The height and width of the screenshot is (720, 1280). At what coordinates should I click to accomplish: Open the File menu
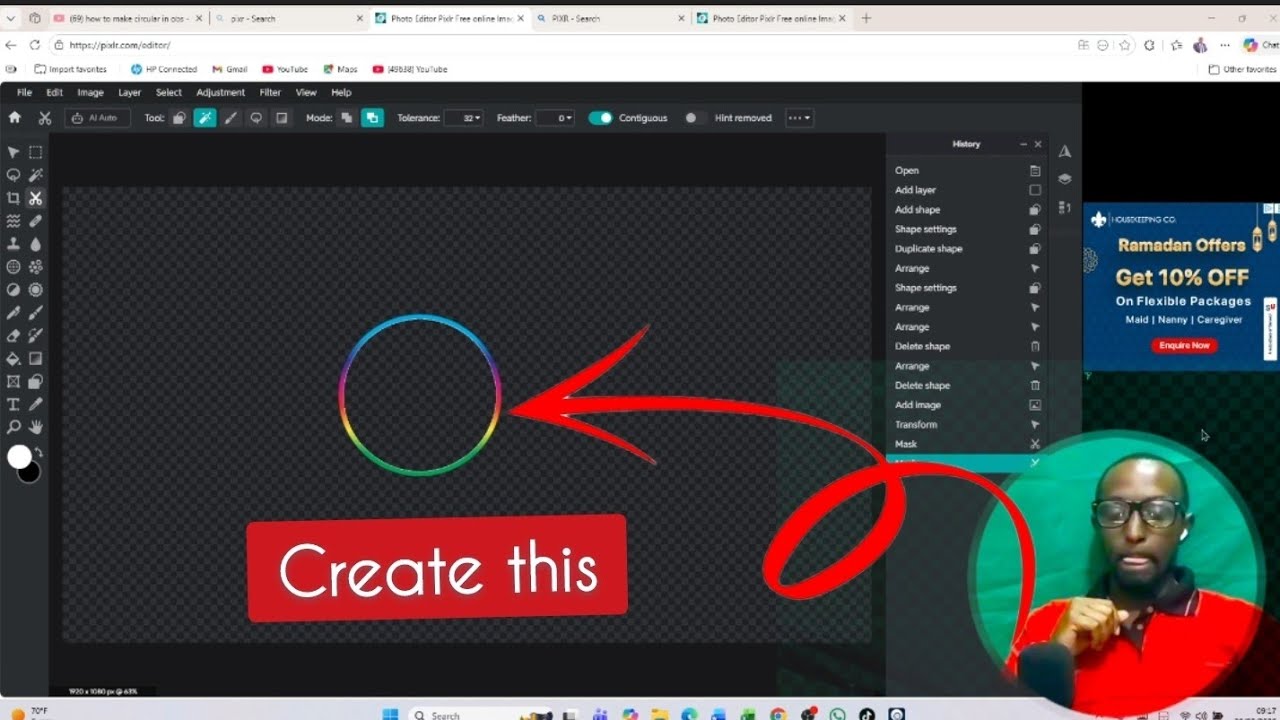[x=24, y=92]
